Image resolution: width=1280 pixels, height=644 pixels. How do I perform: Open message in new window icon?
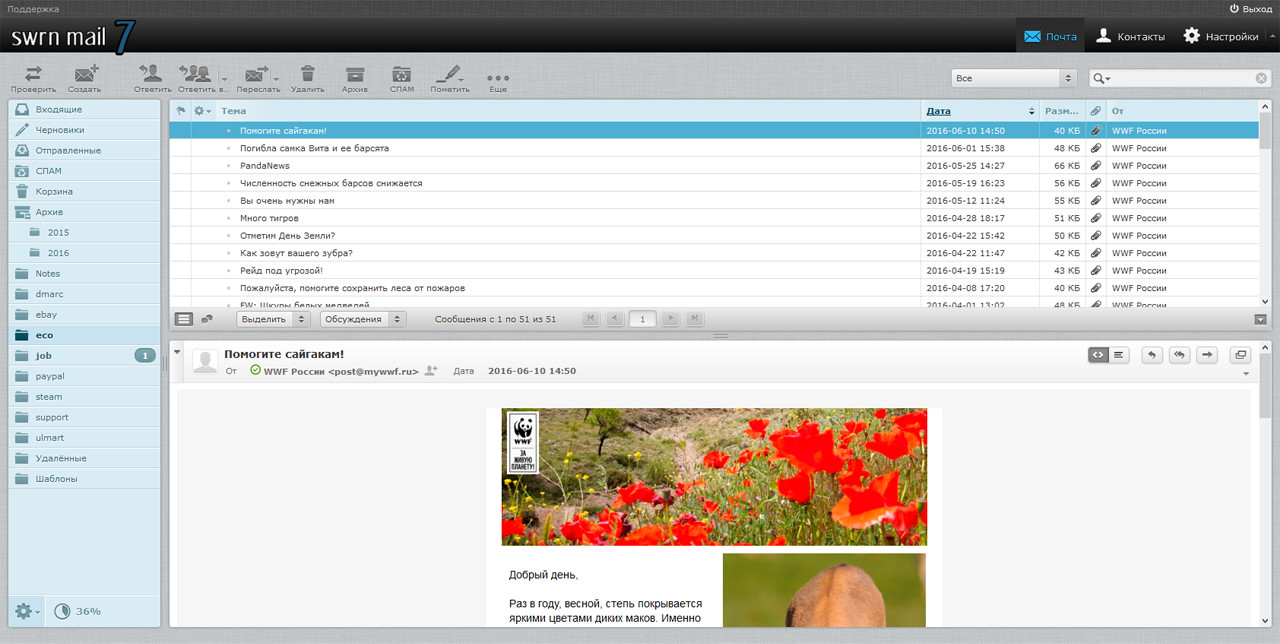pos(1240,354)
